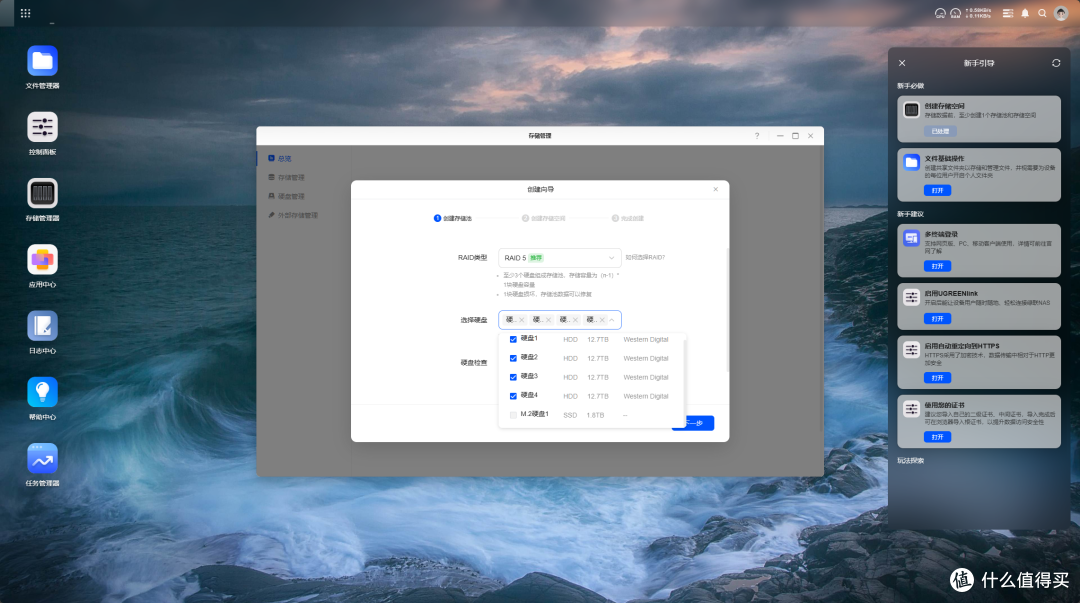Screen dimensions: 1080x603
Task: Open the 如何选择RAID? help link
Action: tap(645, 258)
